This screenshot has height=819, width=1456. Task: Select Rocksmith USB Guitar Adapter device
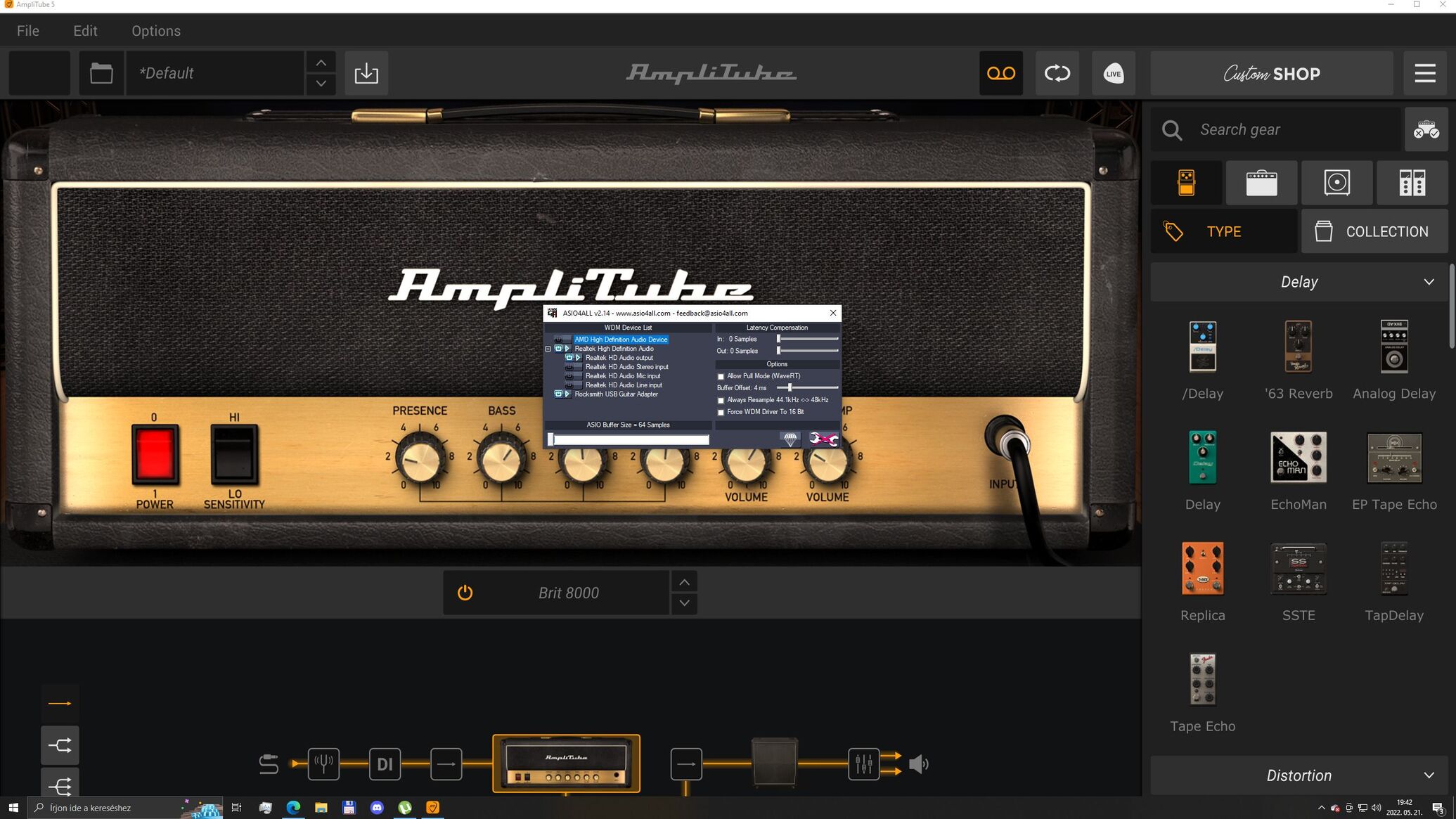click(616, 394)
